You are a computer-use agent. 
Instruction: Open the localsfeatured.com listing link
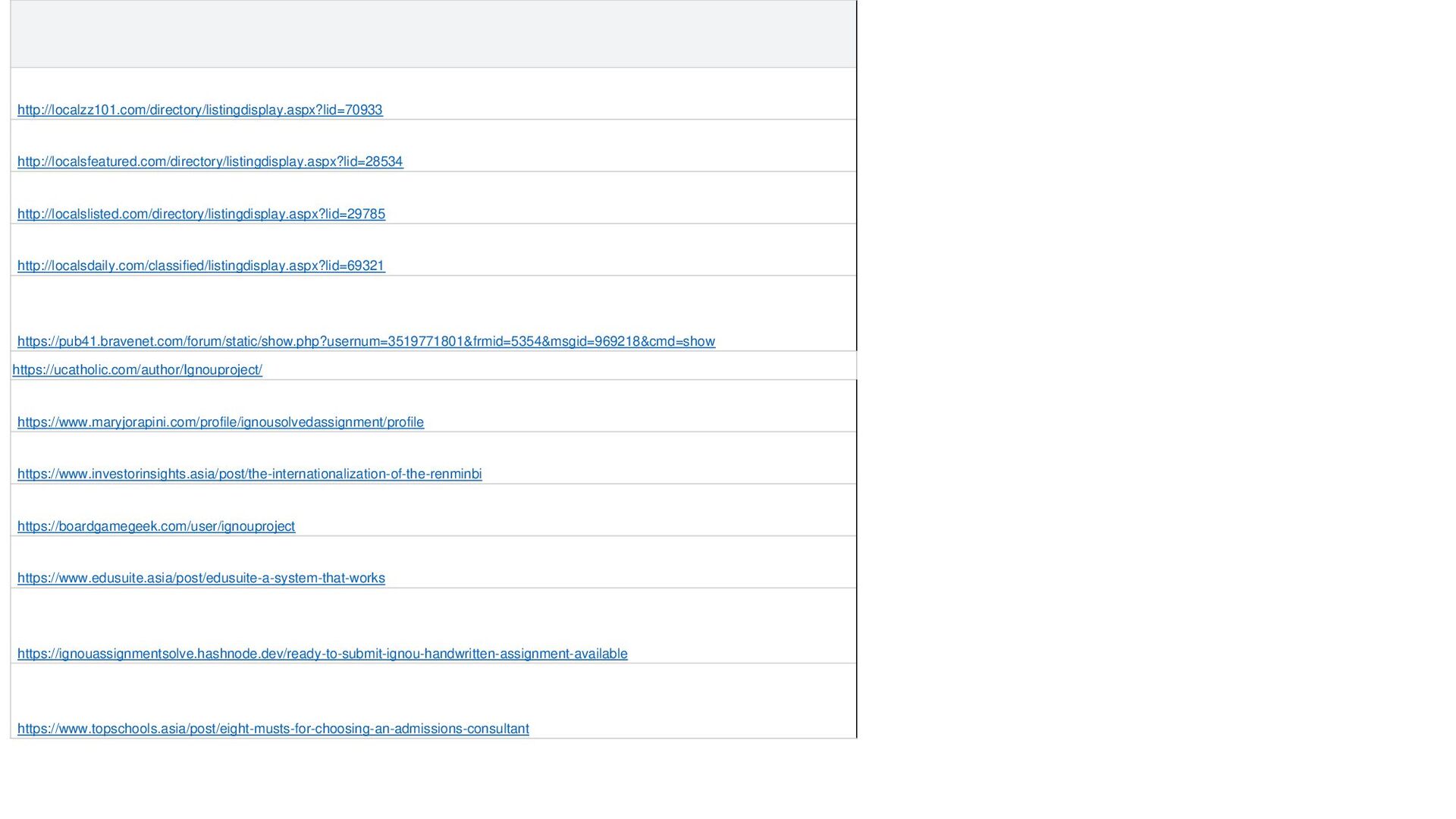pyautogui.click(x=210, y=162)
